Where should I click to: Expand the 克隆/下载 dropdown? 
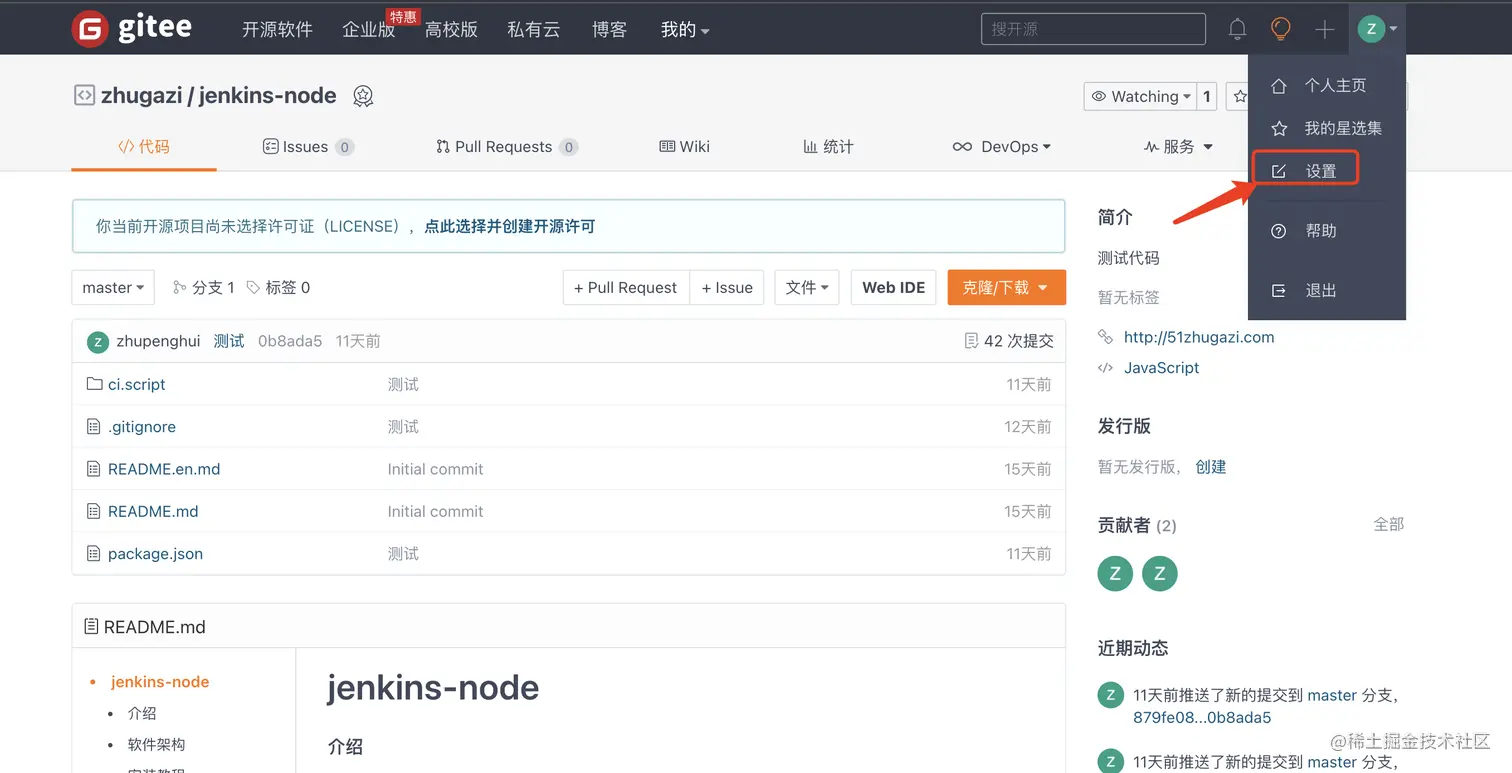[x=1006, y=287]
